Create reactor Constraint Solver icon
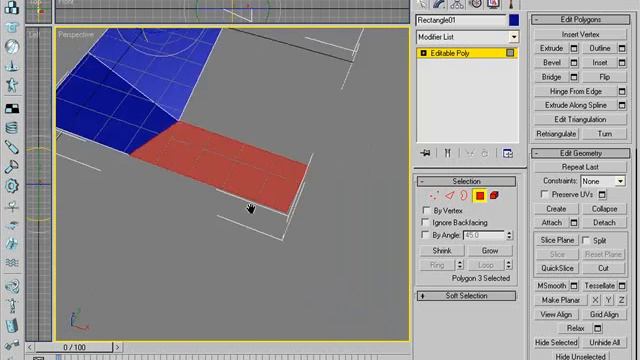 tap(12, 286)
